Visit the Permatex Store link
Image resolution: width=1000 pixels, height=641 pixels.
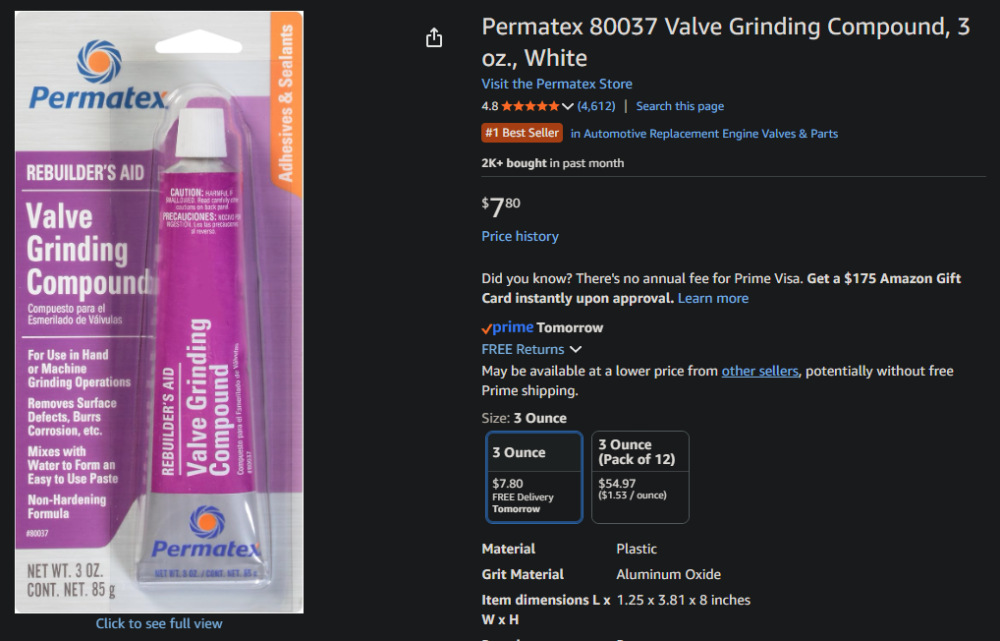(556, 84)
